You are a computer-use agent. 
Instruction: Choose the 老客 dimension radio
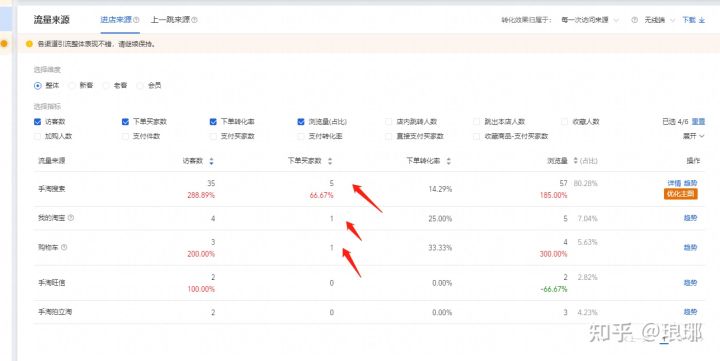coord(106,86)
